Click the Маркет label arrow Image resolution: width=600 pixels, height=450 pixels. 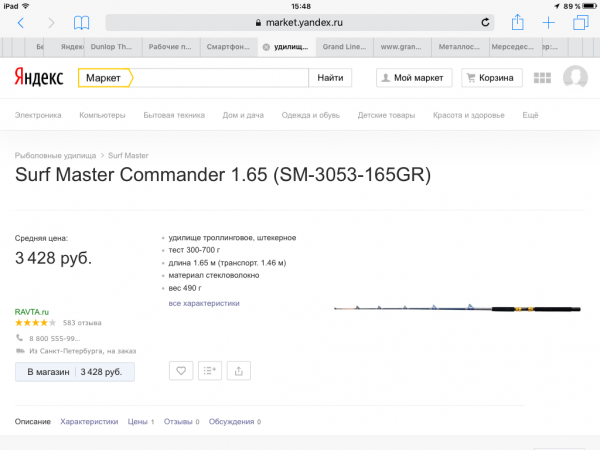pos(106,78)
